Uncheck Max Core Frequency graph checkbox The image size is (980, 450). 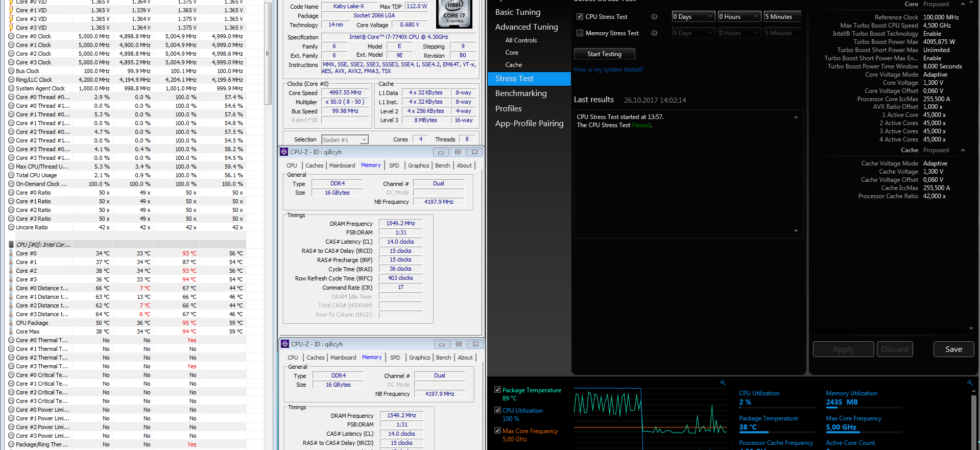click(x=498, y=431)
